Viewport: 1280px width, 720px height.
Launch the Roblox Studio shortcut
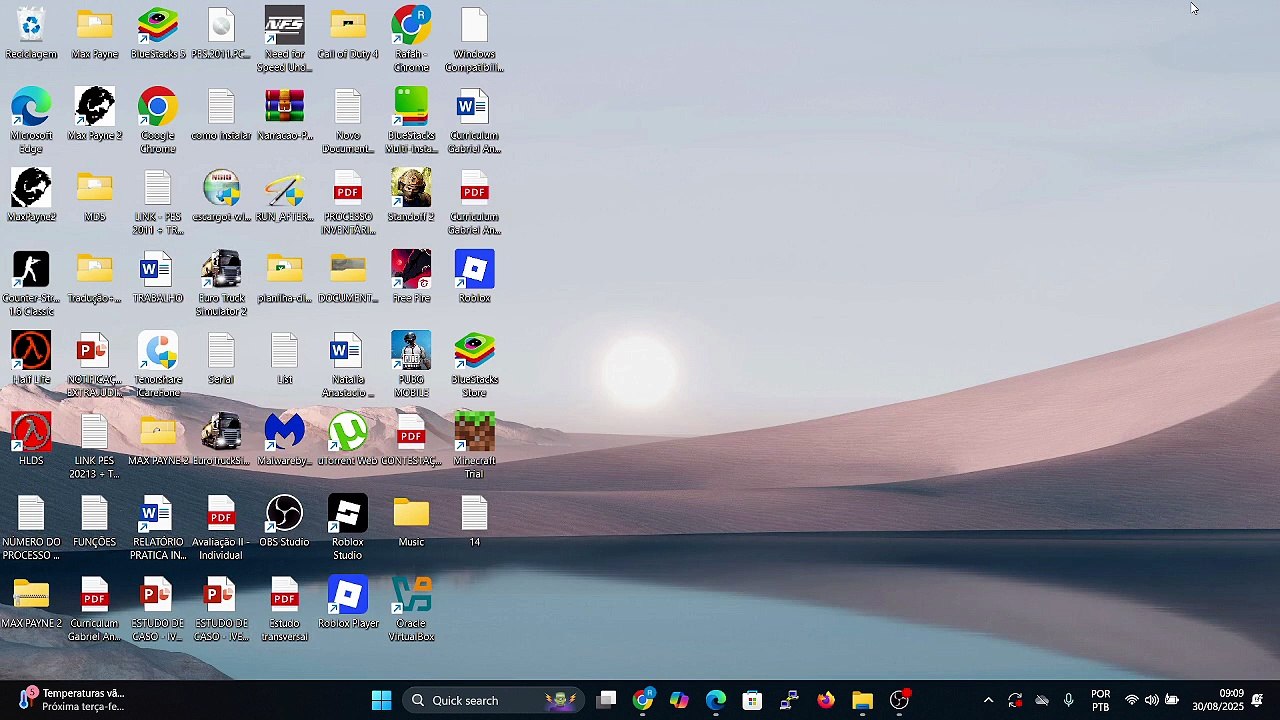[348, 528]
